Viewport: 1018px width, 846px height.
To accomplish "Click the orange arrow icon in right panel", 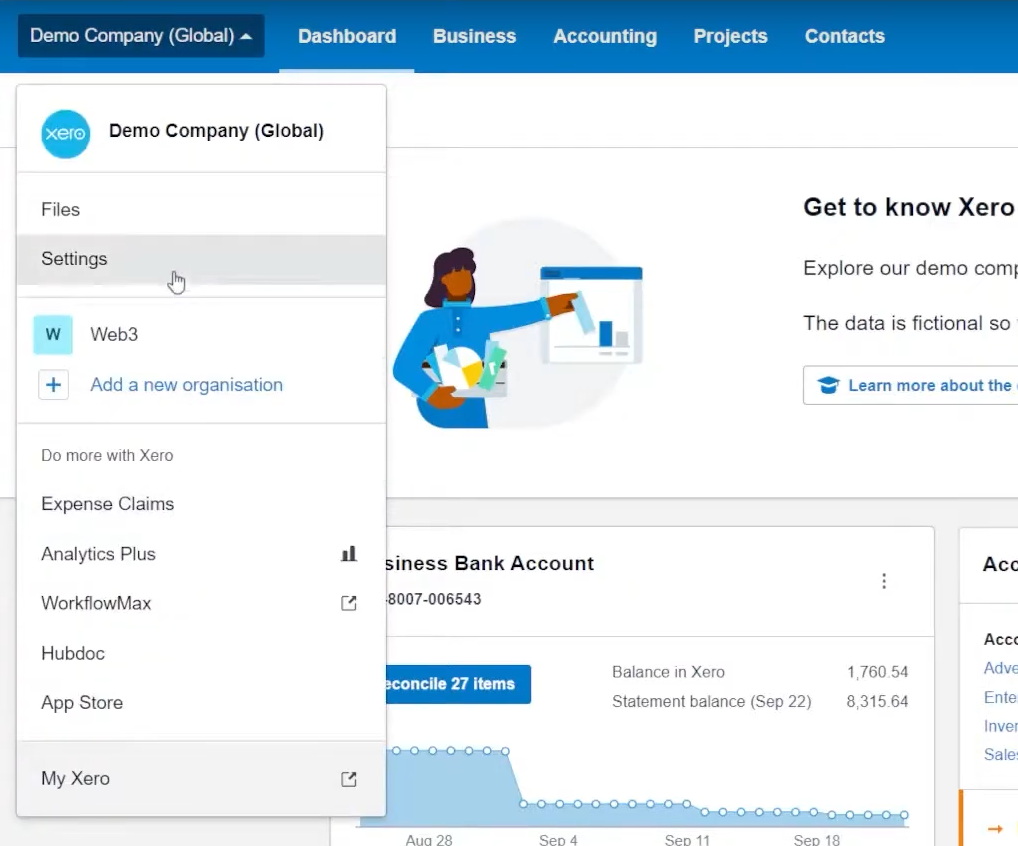I will pos(995,828).
